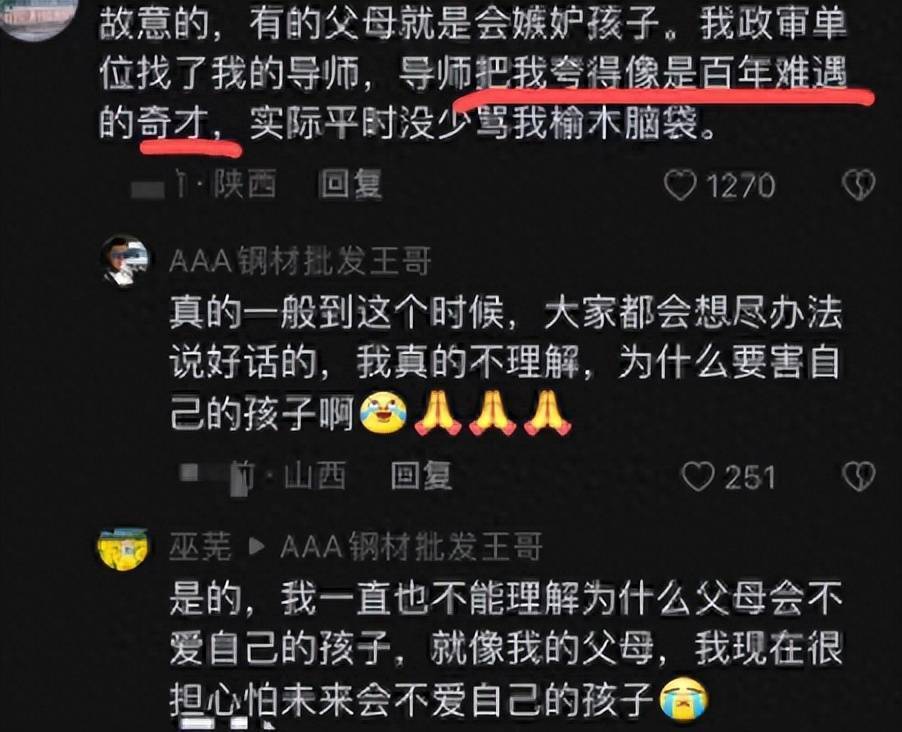Dislike the 陕西 comment with broken heart
Viewport: 902px width, 732px height.
858,185
